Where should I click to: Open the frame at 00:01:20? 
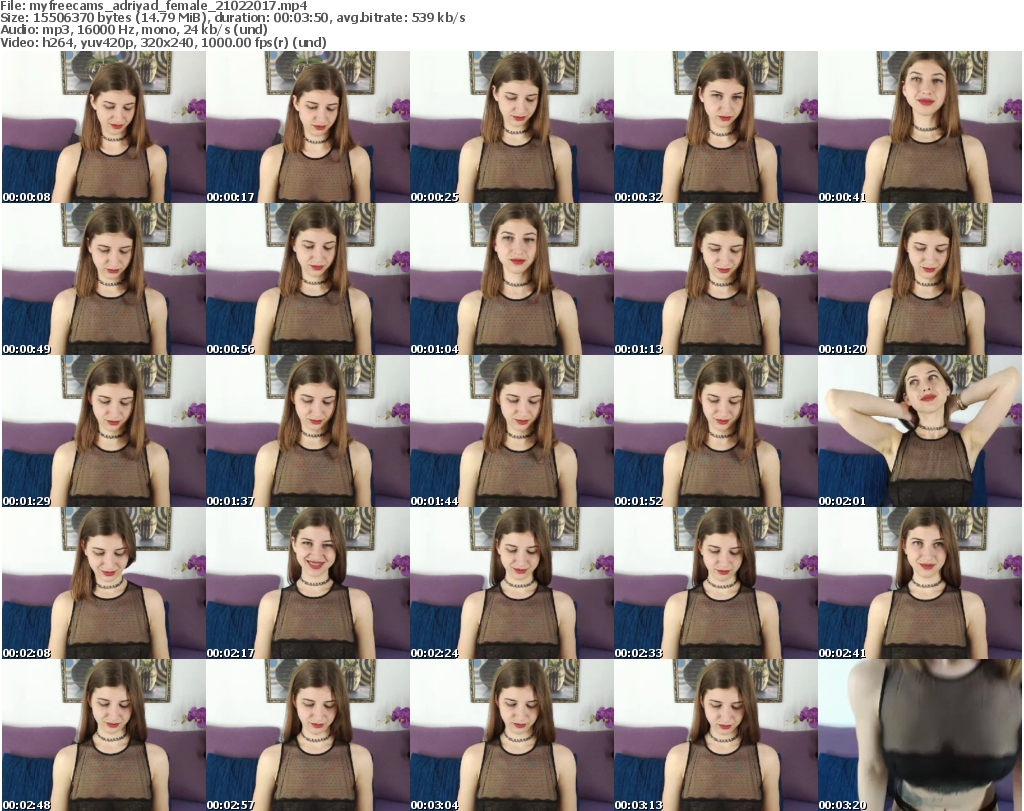point(920,279)
